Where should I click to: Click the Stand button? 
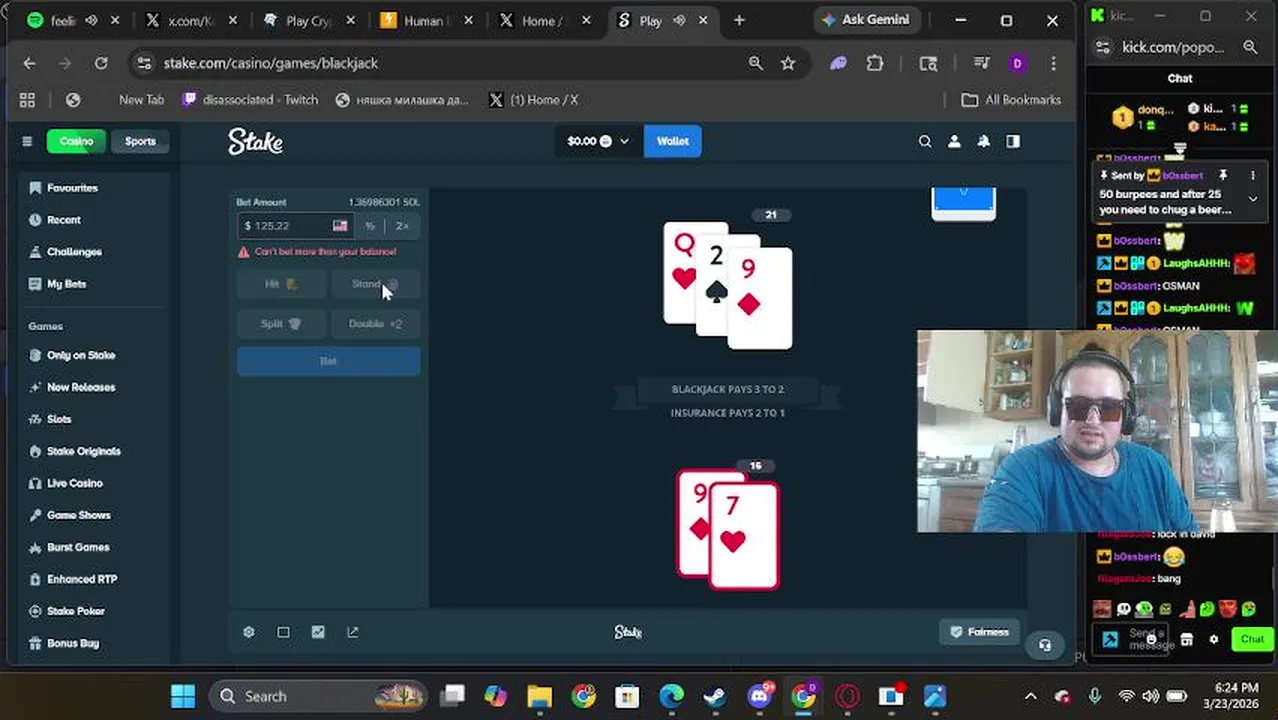376,284
